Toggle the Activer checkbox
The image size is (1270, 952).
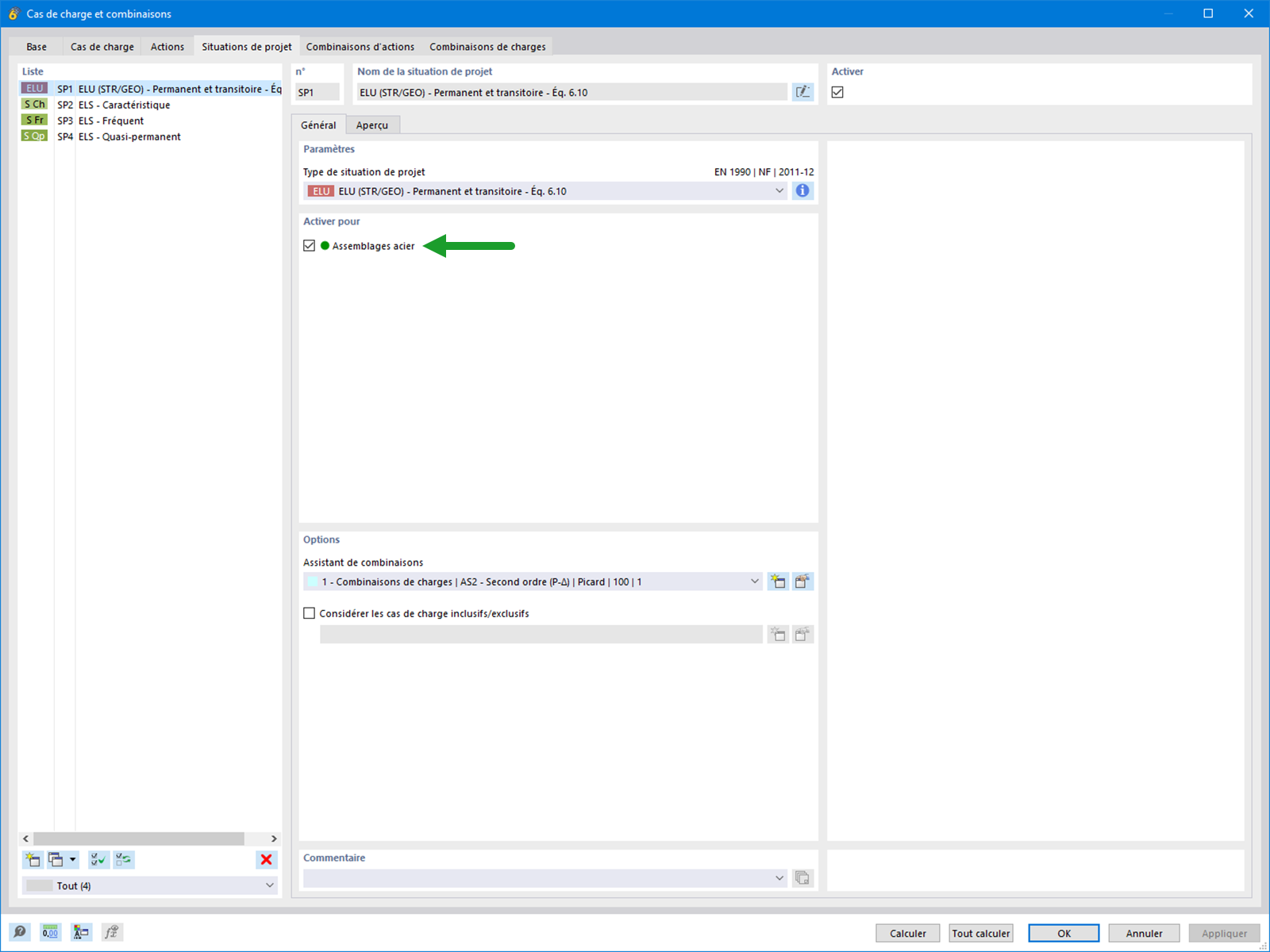[837, 92]
